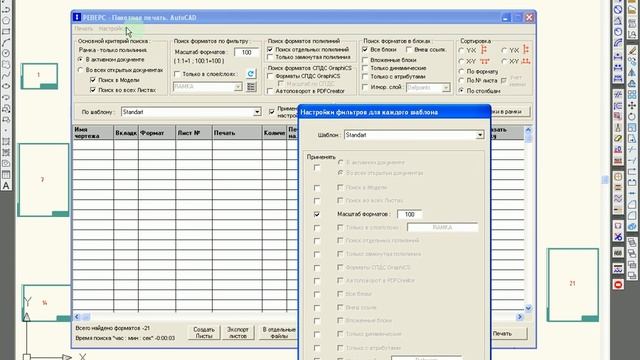This screenshot has height=360, width=640.
Task: Select the Multiline Text 'A' tool
Action: tap(6, 186)
